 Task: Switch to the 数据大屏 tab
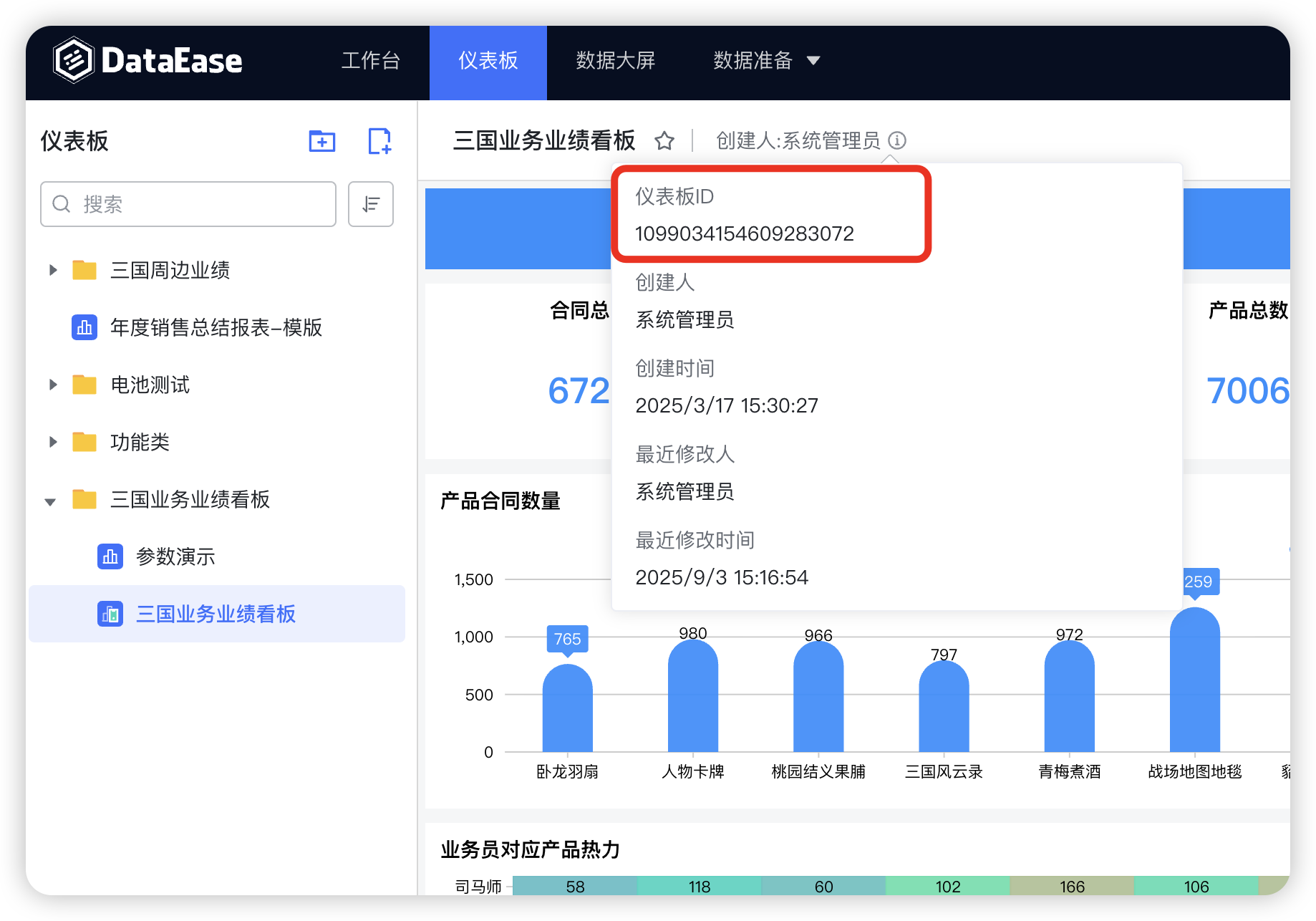tap(614, 61)
